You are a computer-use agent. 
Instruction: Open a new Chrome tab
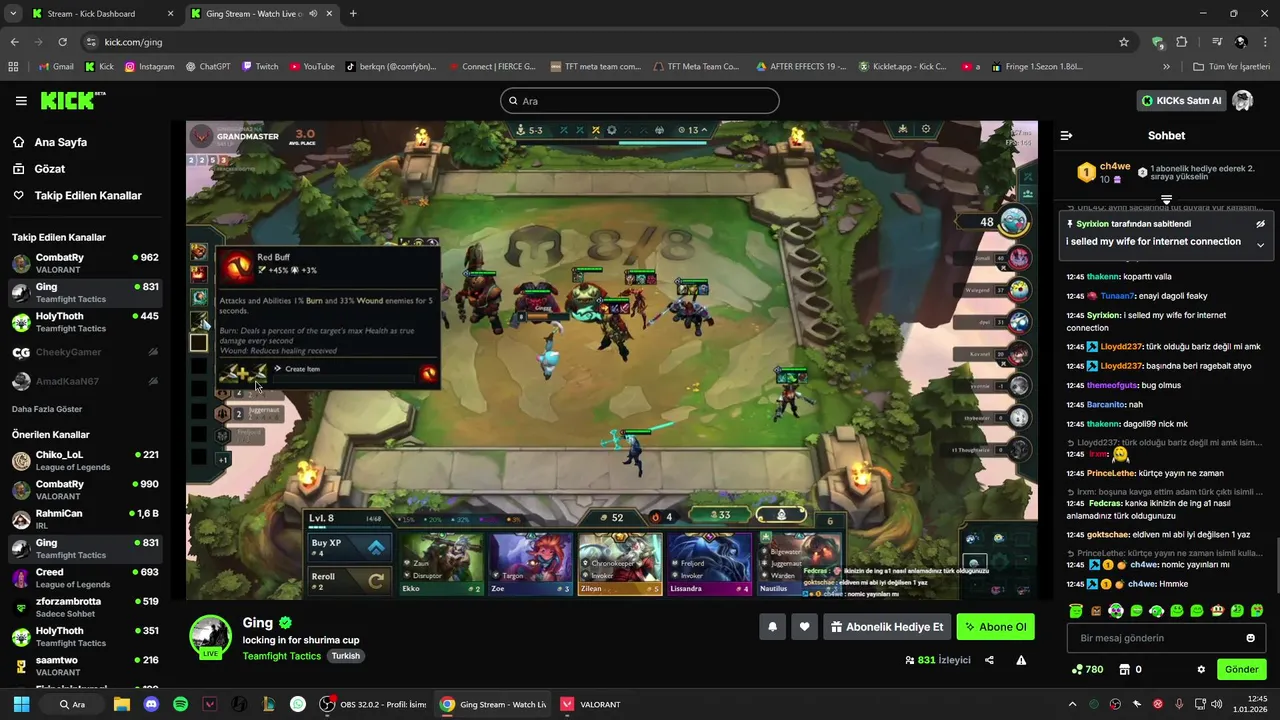[353, 14]
